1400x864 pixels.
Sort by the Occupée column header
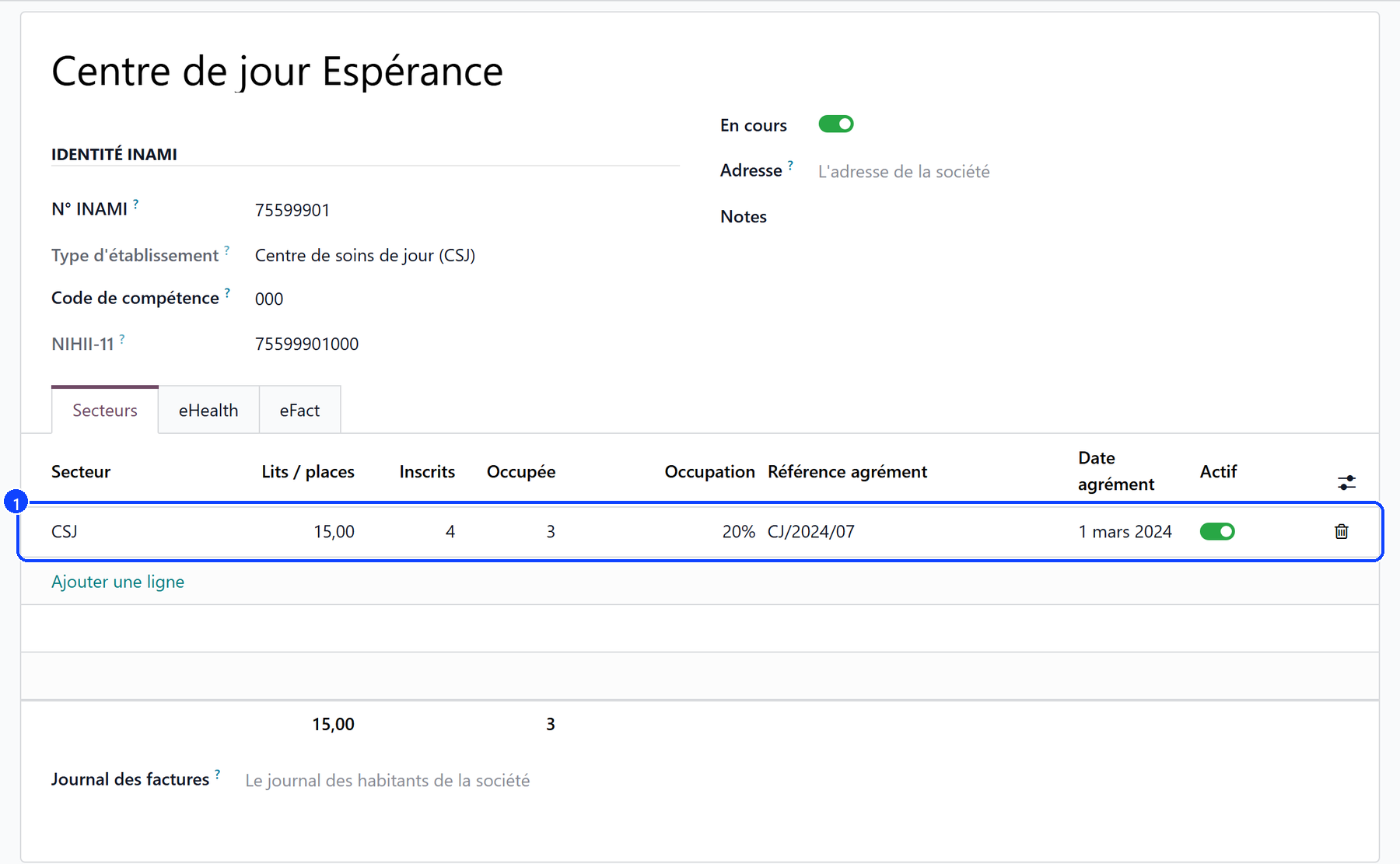click(x=521, y=471)
